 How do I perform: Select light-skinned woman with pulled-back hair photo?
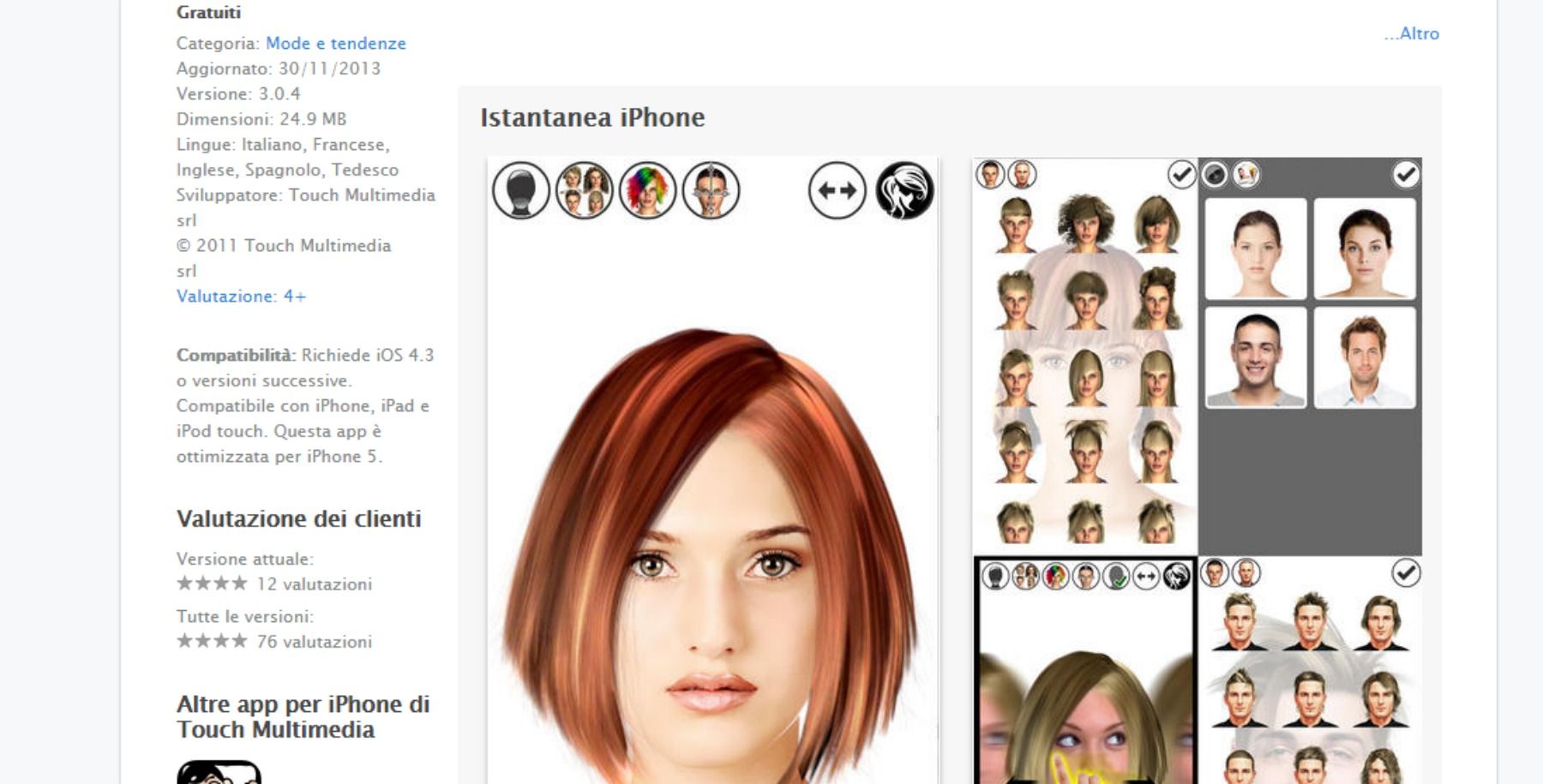coord(1256,248)
